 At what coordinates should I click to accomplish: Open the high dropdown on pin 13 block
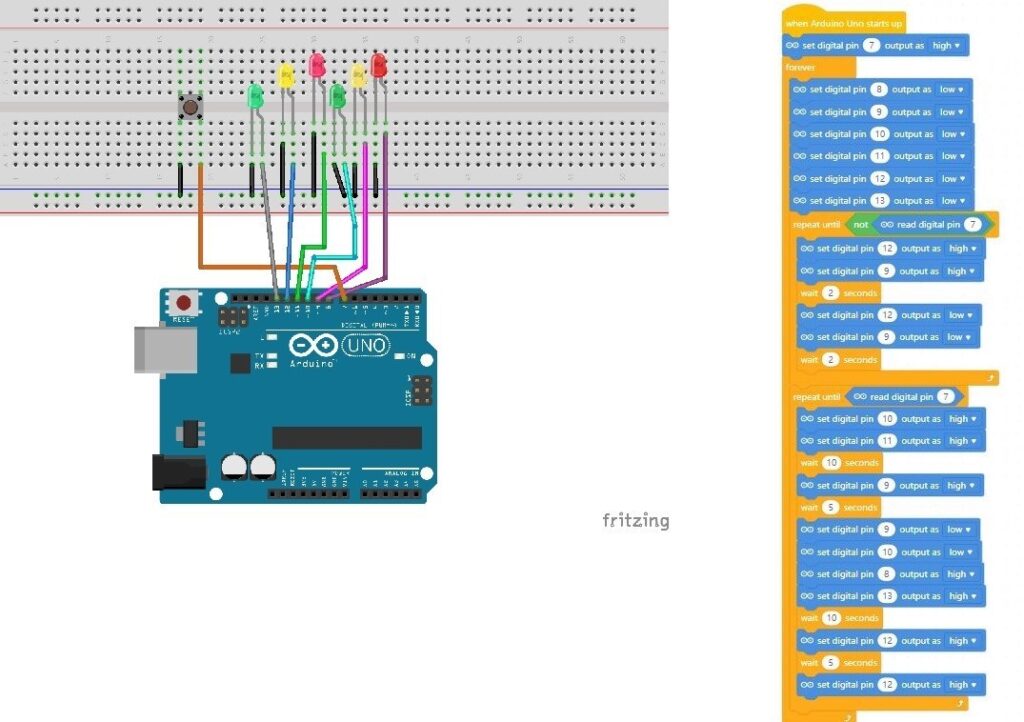[962, 596]
